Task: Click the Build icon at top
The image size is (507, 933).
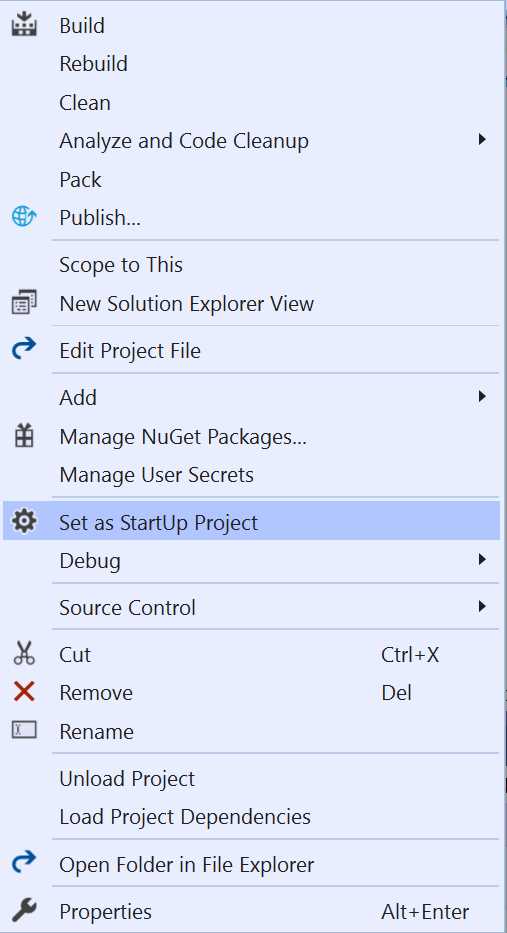Action: 24,26
